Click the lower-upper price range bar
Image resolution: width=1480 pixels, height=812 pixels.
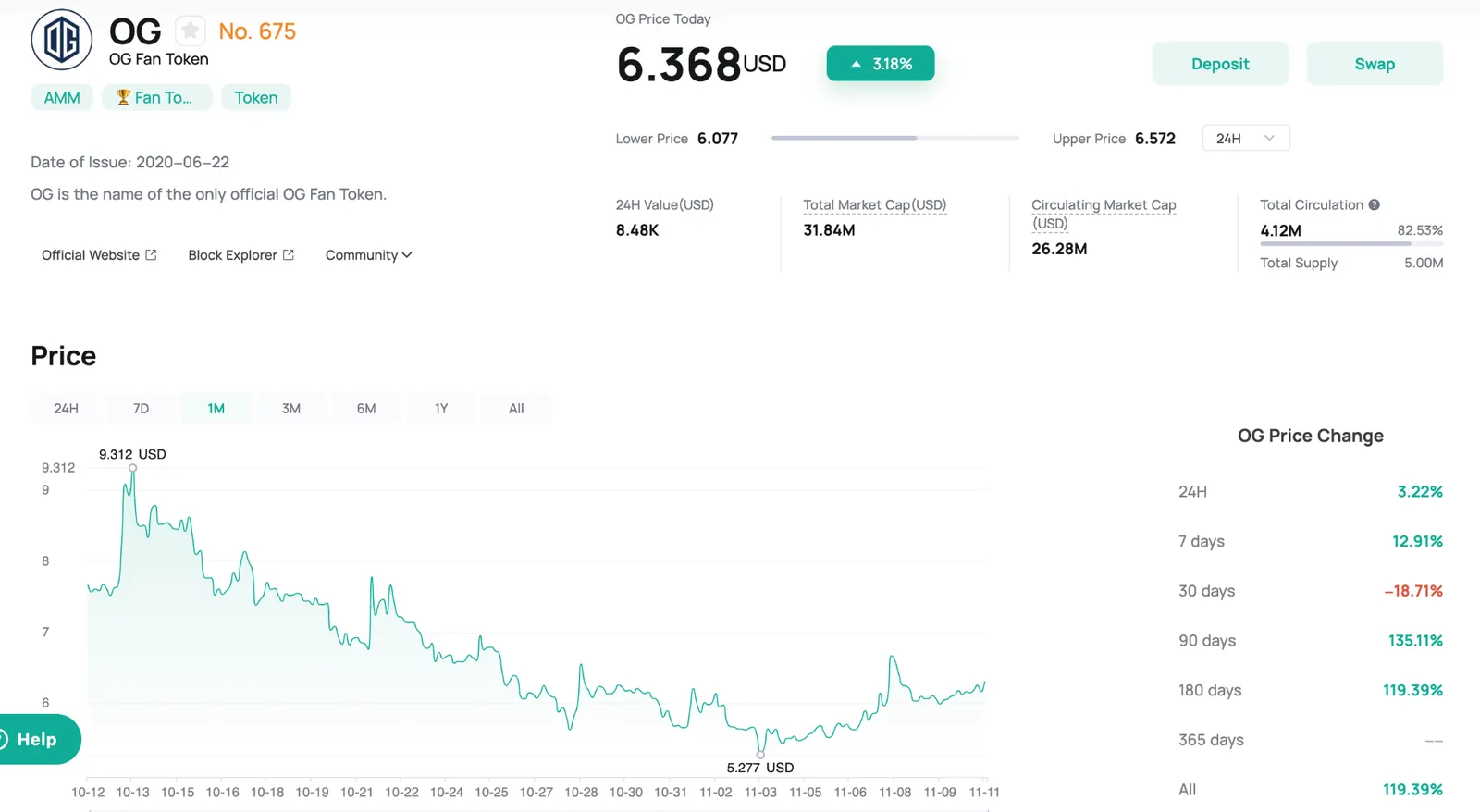pos(895,138)
